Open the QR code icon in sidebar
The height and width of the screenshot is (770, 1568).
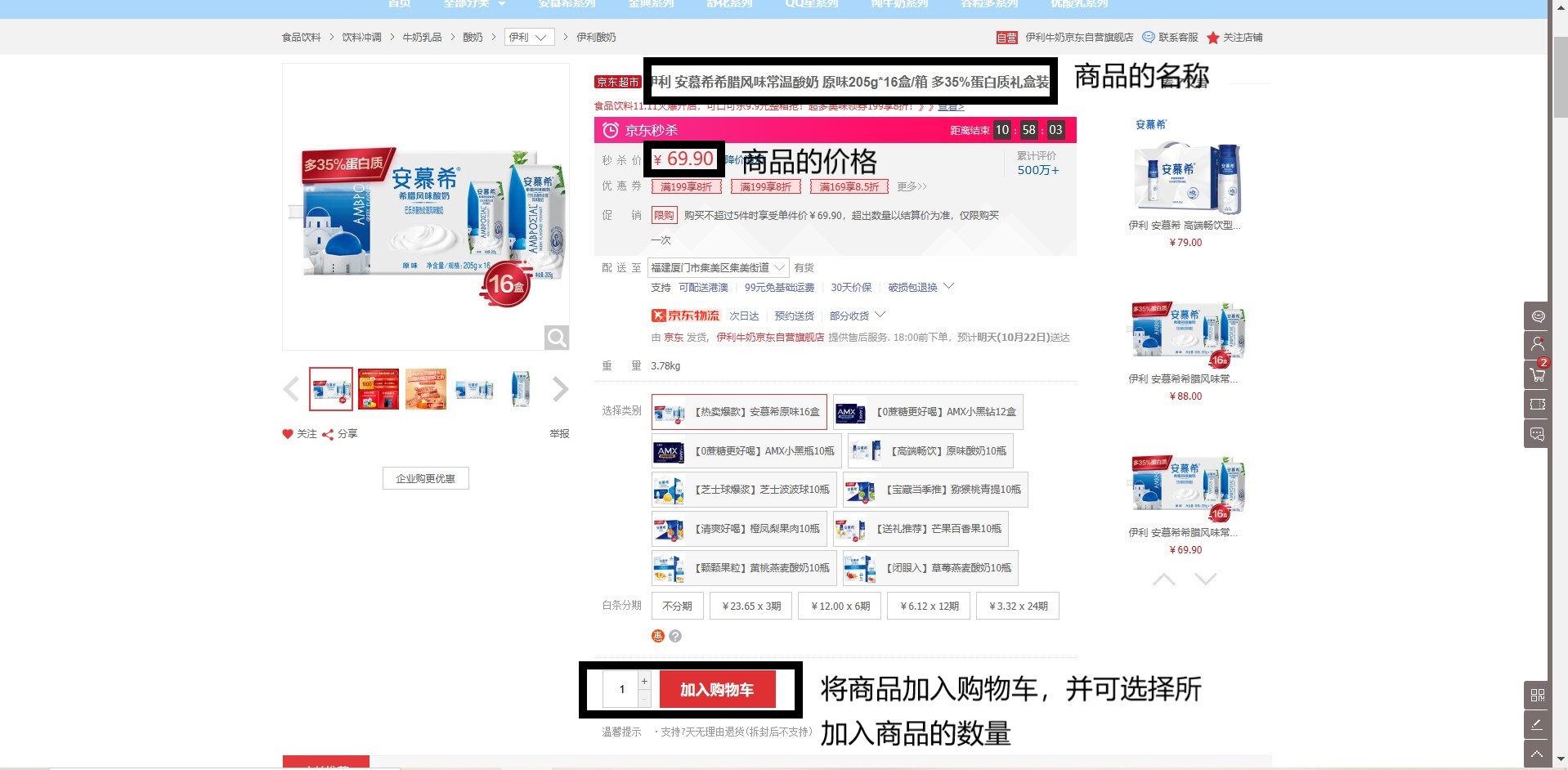point(1538,695)
